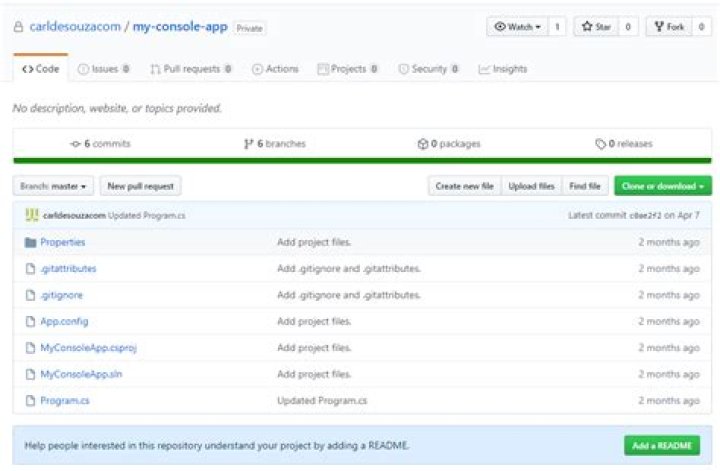Click the fork count of 0
This screenshot has width=720, height=471.
click(701, 27)
